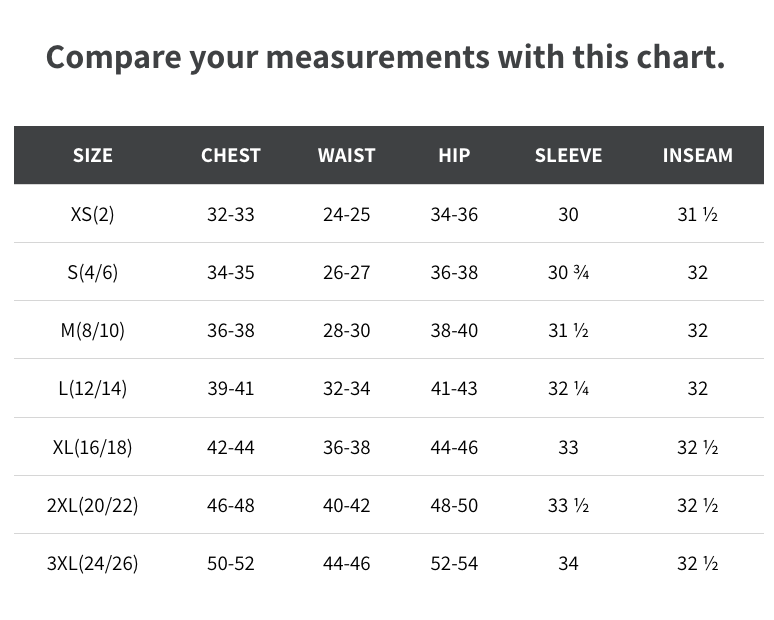Click the 3XL(24/26) size label
The height and width of the screenshot is (620, 774).
point(92,564)
